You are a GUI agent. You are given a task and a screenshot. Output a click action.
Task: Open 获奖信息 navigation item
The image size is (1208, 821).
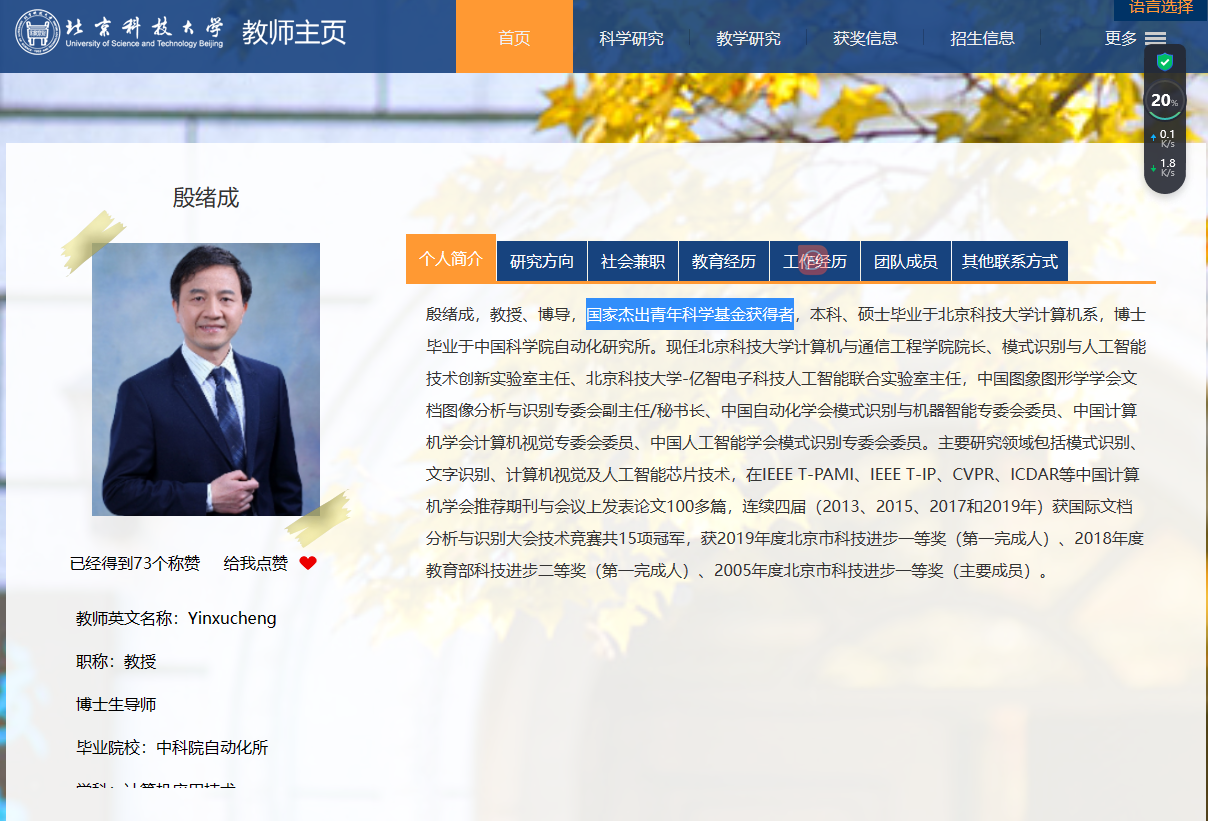pos(865,38)
